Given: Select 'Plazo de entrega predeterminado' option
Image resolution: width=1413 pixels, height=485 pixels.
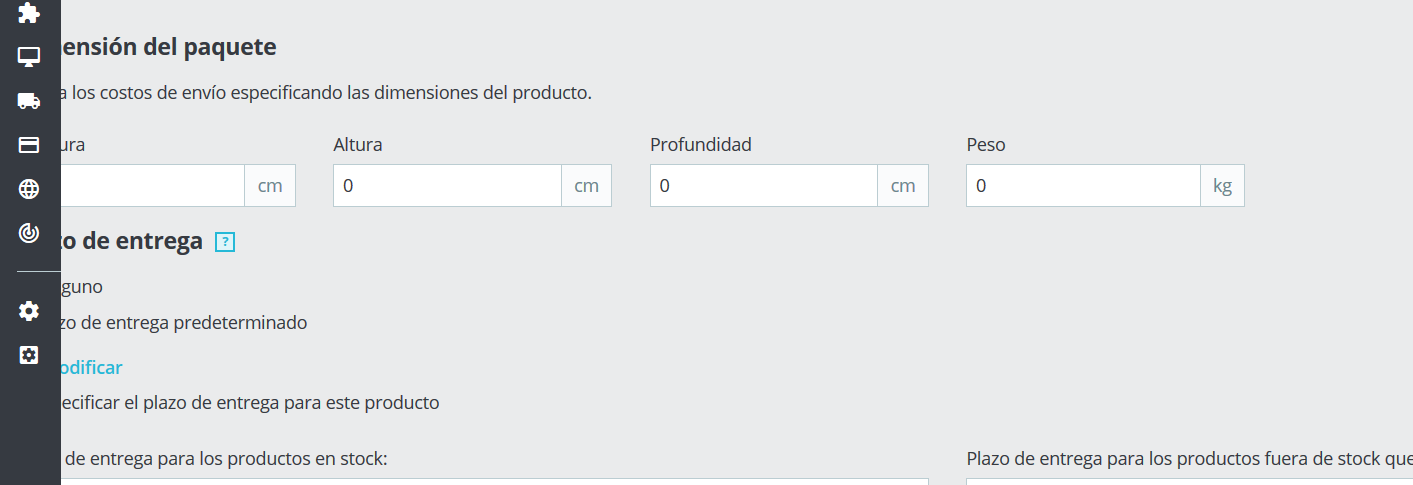Looking at the screenshot, I should 180,323.
